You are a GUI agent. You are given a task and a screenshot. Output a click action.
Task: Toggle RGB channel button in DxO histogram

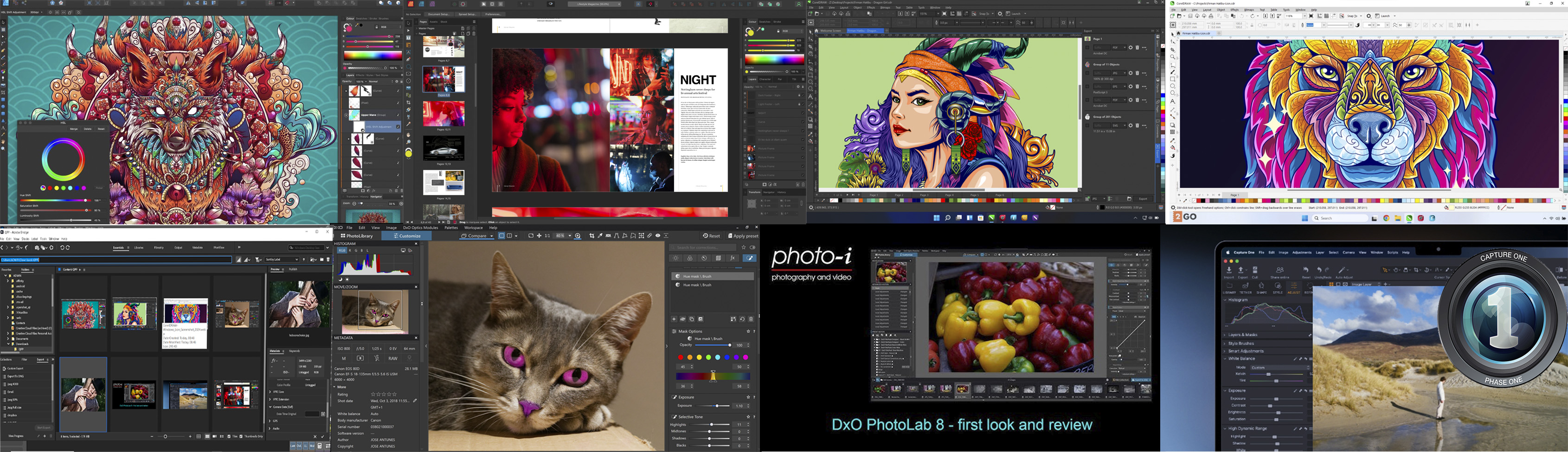pos(342,251)
